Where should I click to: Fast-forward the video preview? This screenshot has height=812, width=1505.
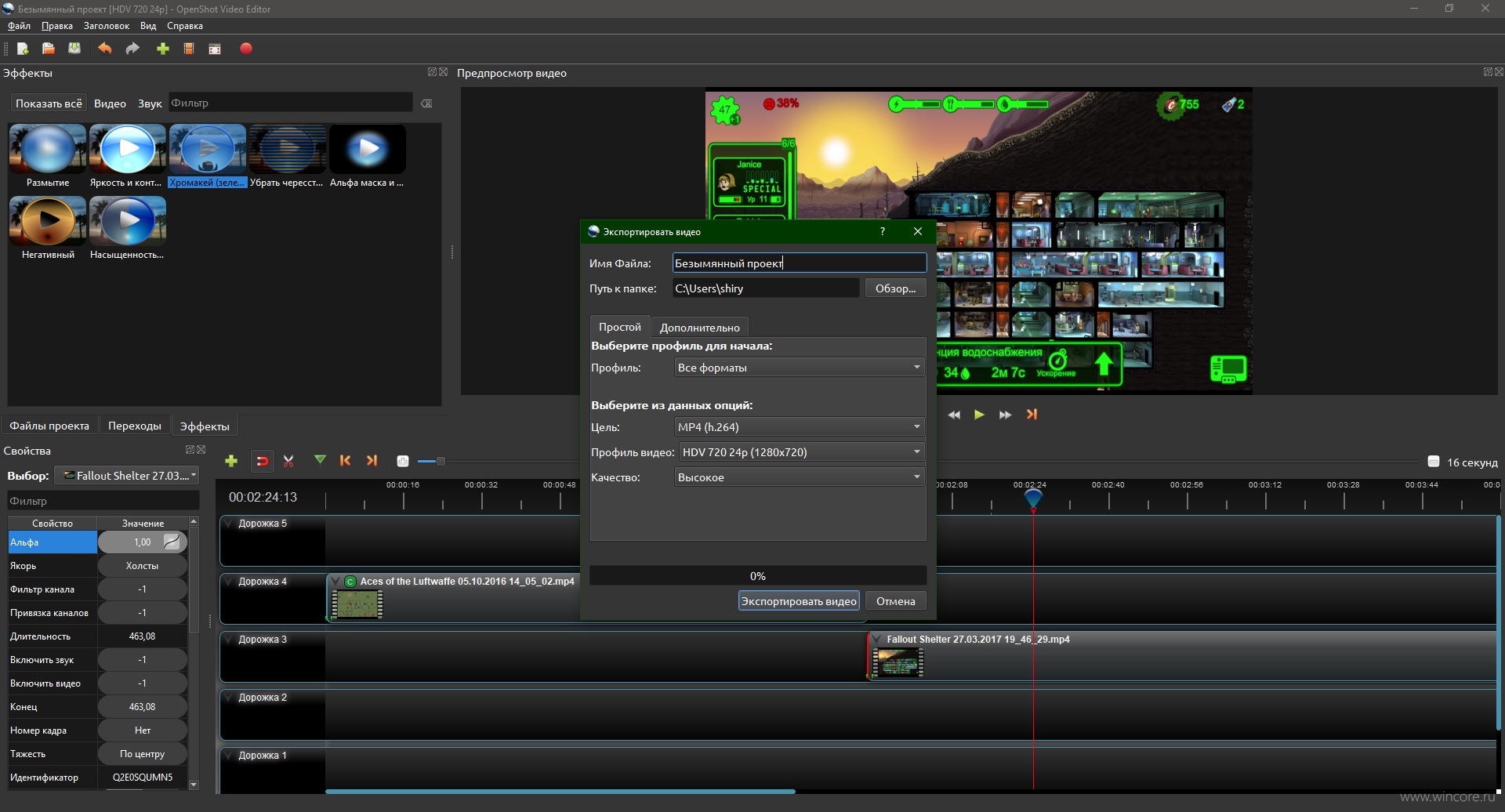(1005, 415)
